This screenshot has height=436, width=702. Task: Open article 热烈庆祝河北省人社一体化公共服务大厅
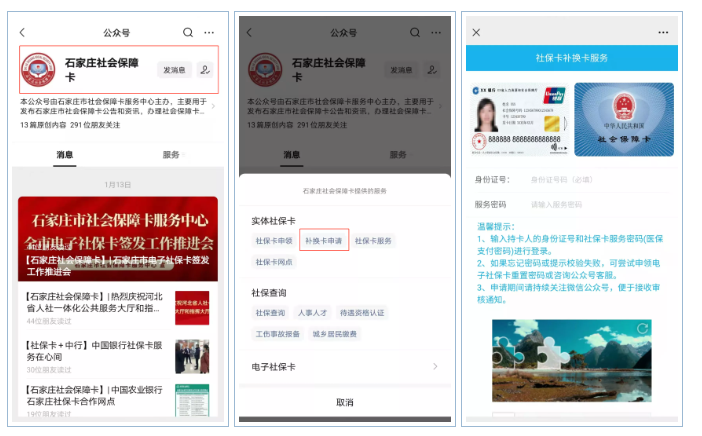[x=95, y=303]
